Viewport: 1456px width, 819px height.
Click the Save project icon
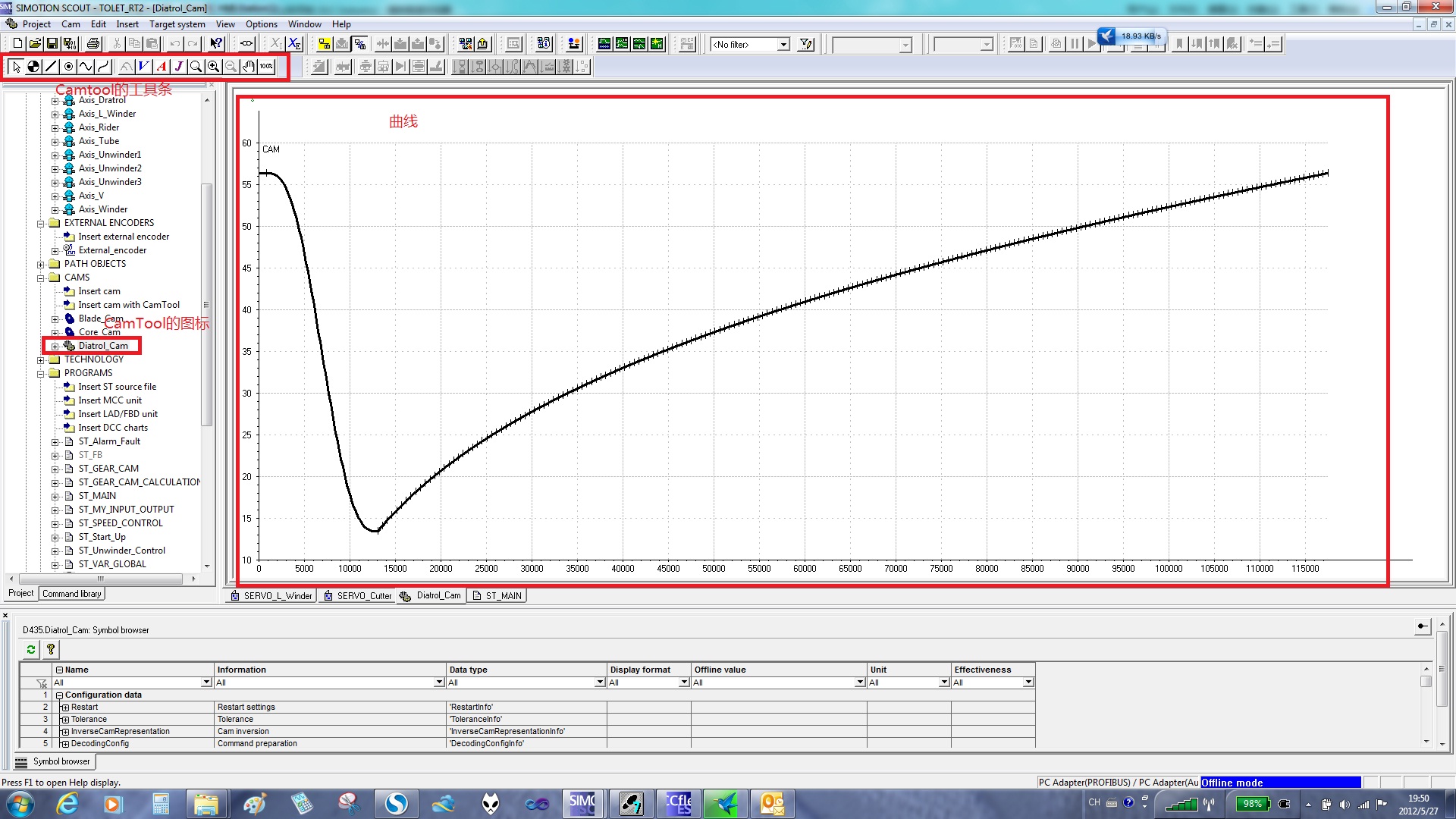(52, 44)
